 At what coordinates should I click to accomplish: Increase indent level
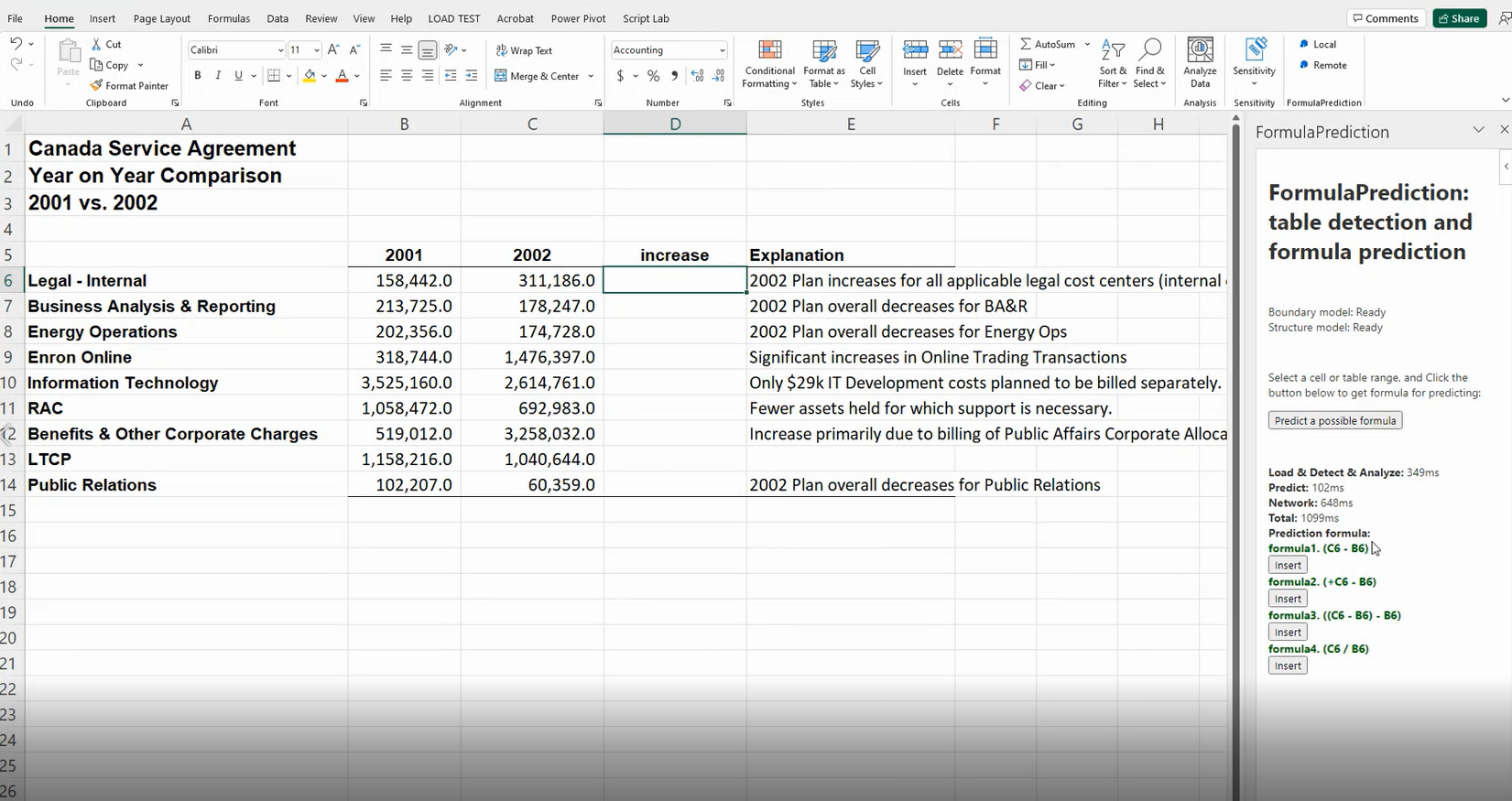(472, 76)
